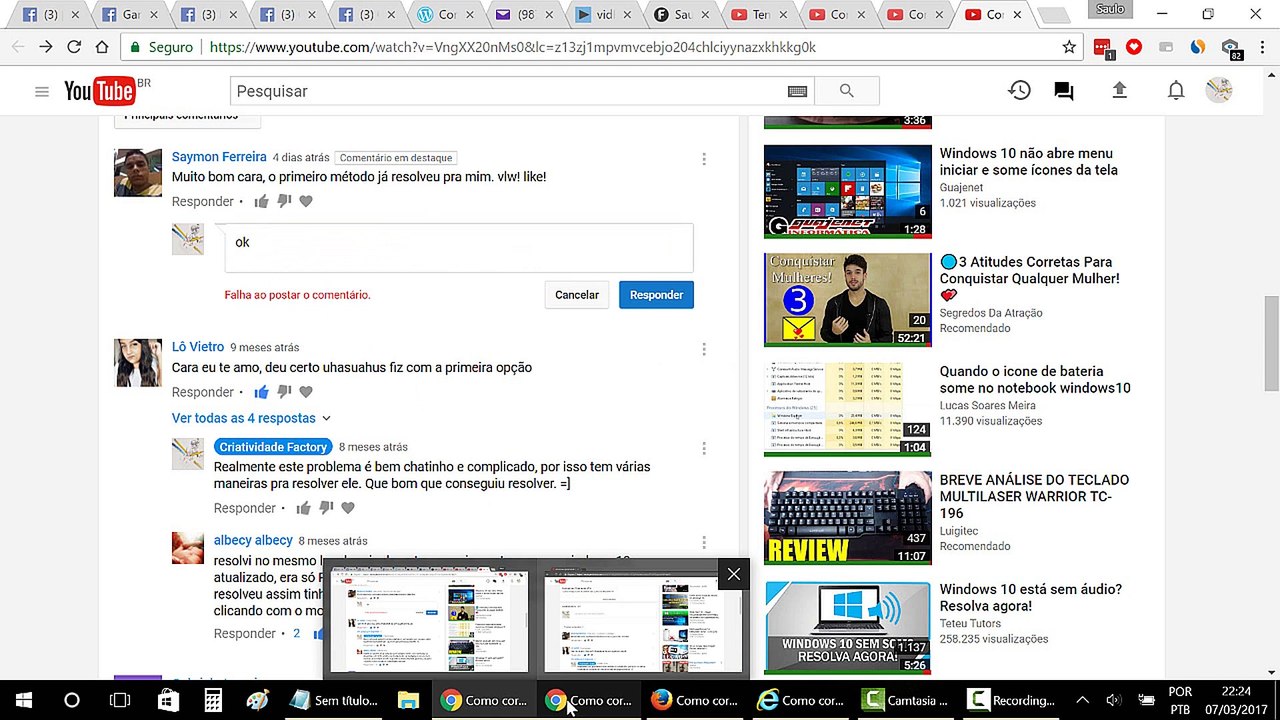The width and height of the screenshot is (1280, 720).
Task: Like Saymon Ferreira's comment
Action: [x=261, y=201]
